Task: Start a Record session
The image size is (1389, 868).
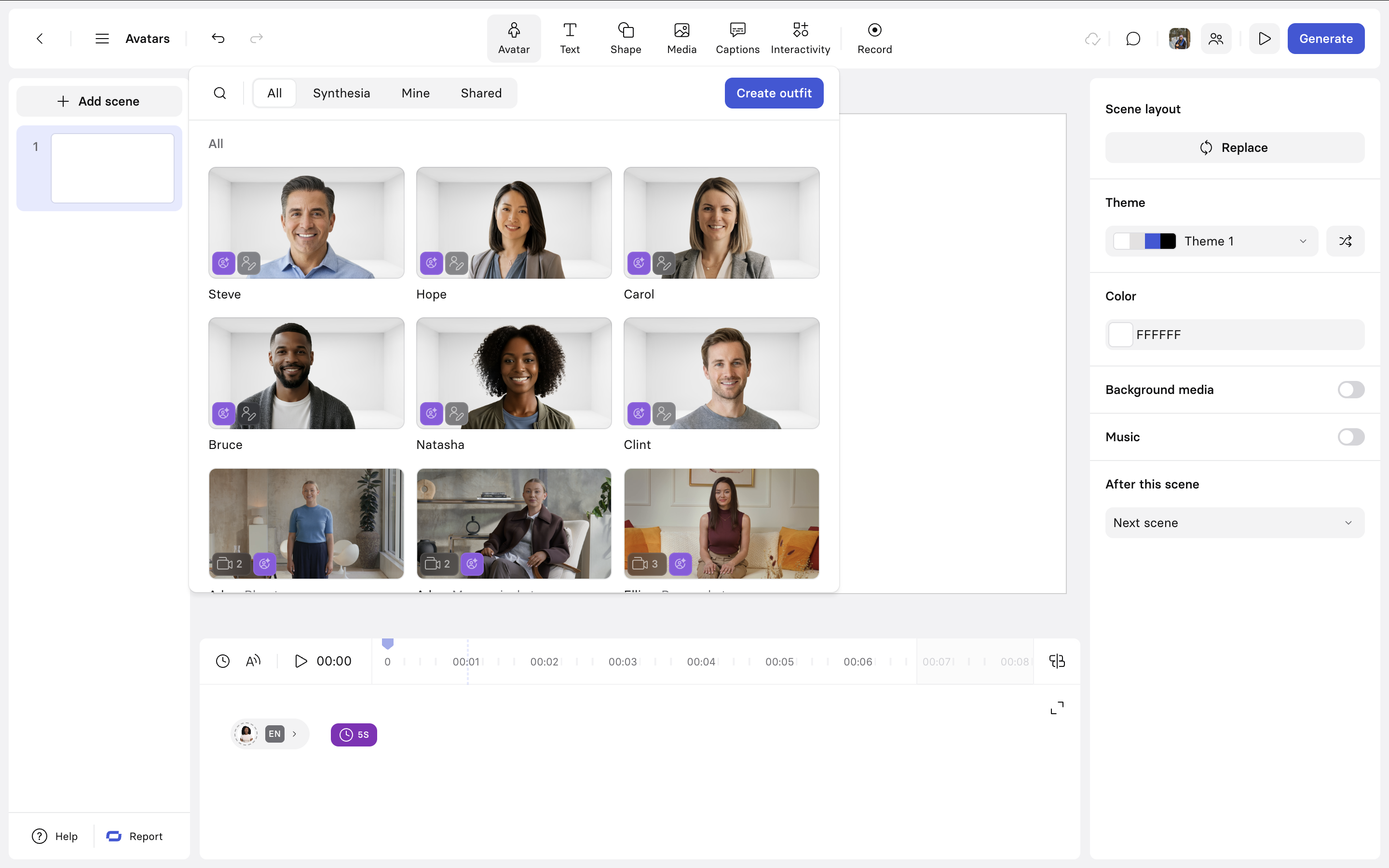Action: coord(874,38)
